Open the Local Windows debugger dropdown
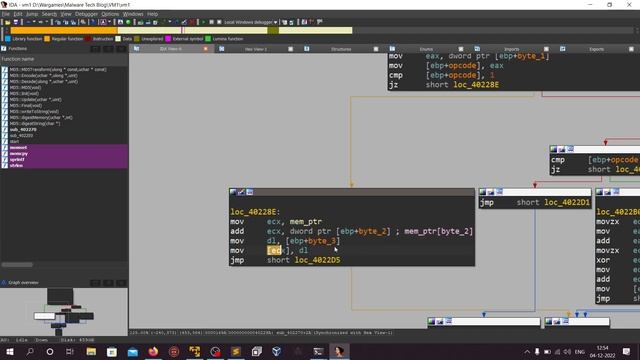This screenshot has width=640, height=360. click(x=251, y=22)
